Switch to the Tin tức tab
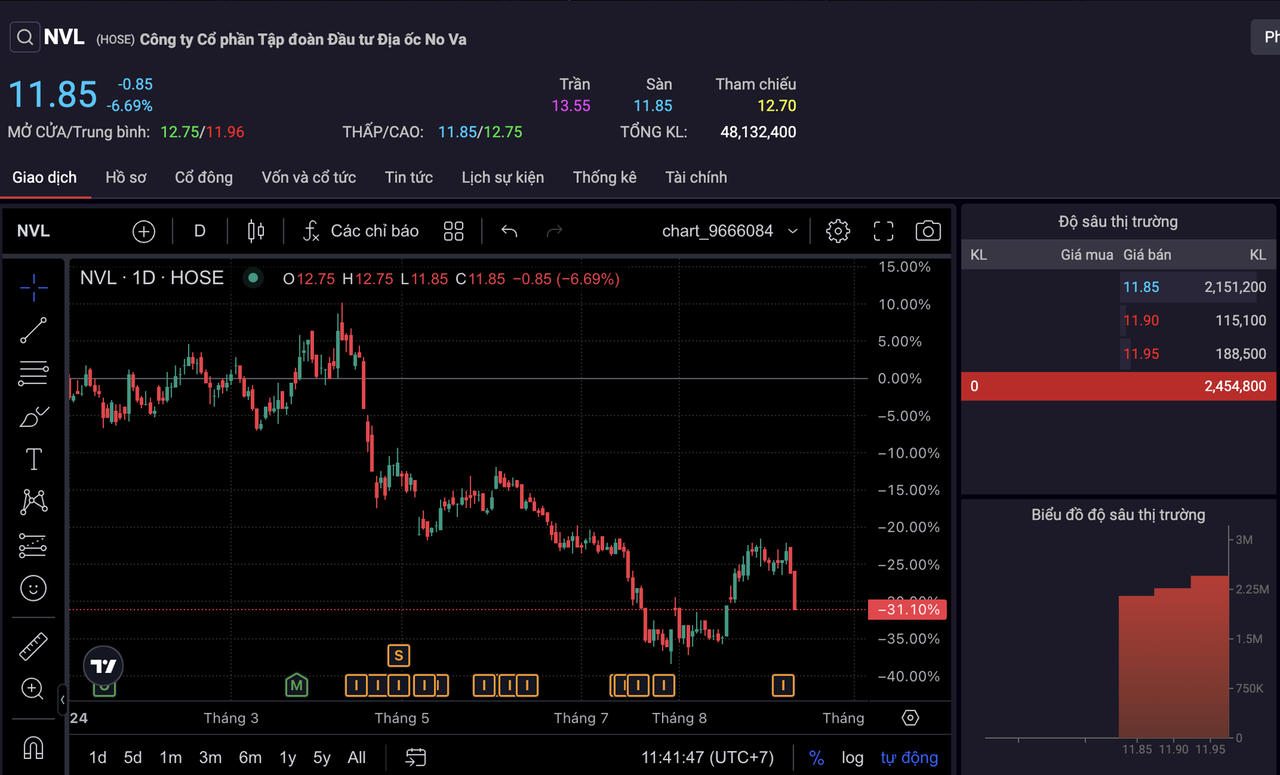This screenshot has width=1280, height=775. (408, 177)
